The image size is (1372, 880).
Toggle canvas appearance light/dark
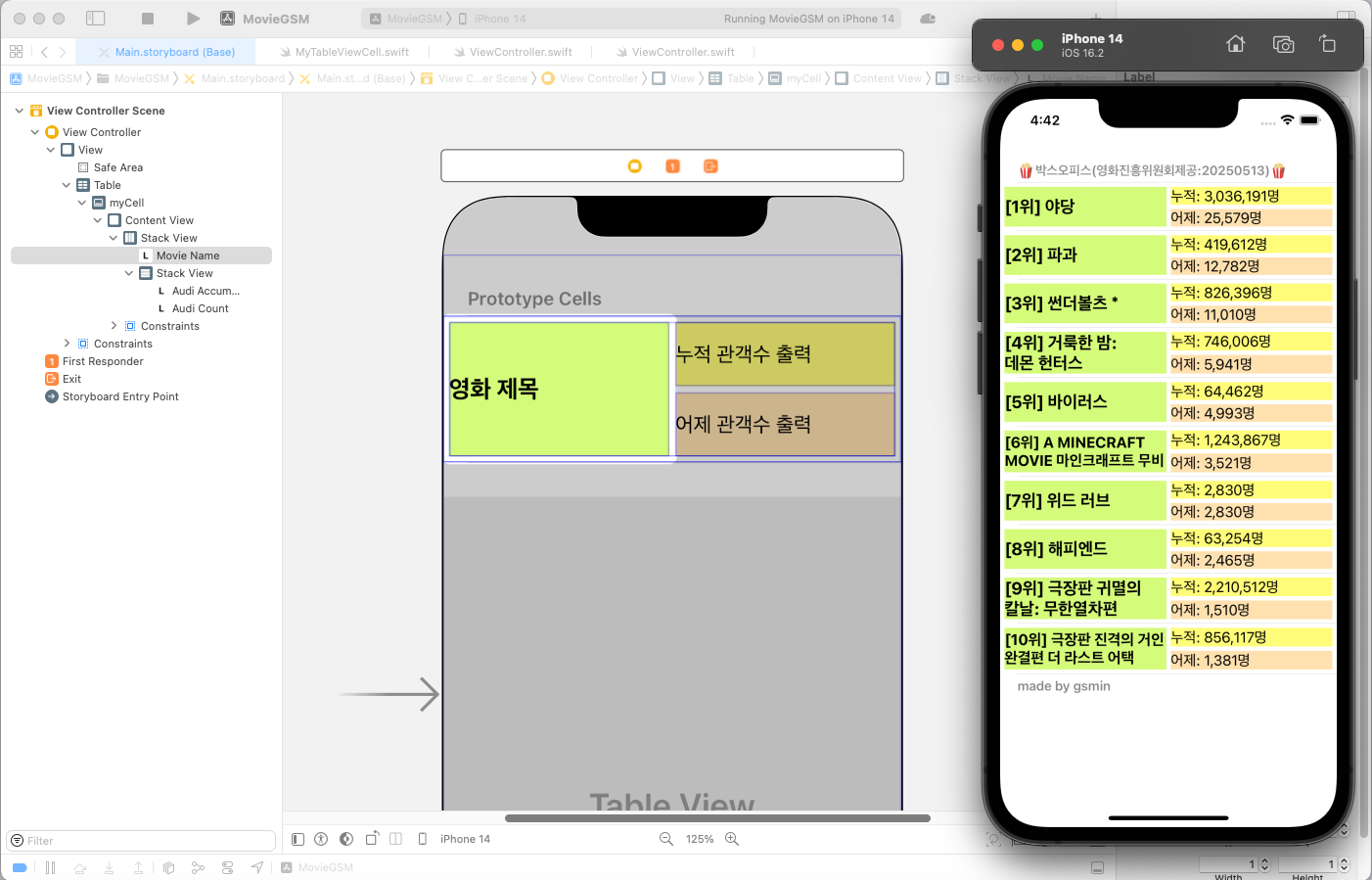click(346, 839)
